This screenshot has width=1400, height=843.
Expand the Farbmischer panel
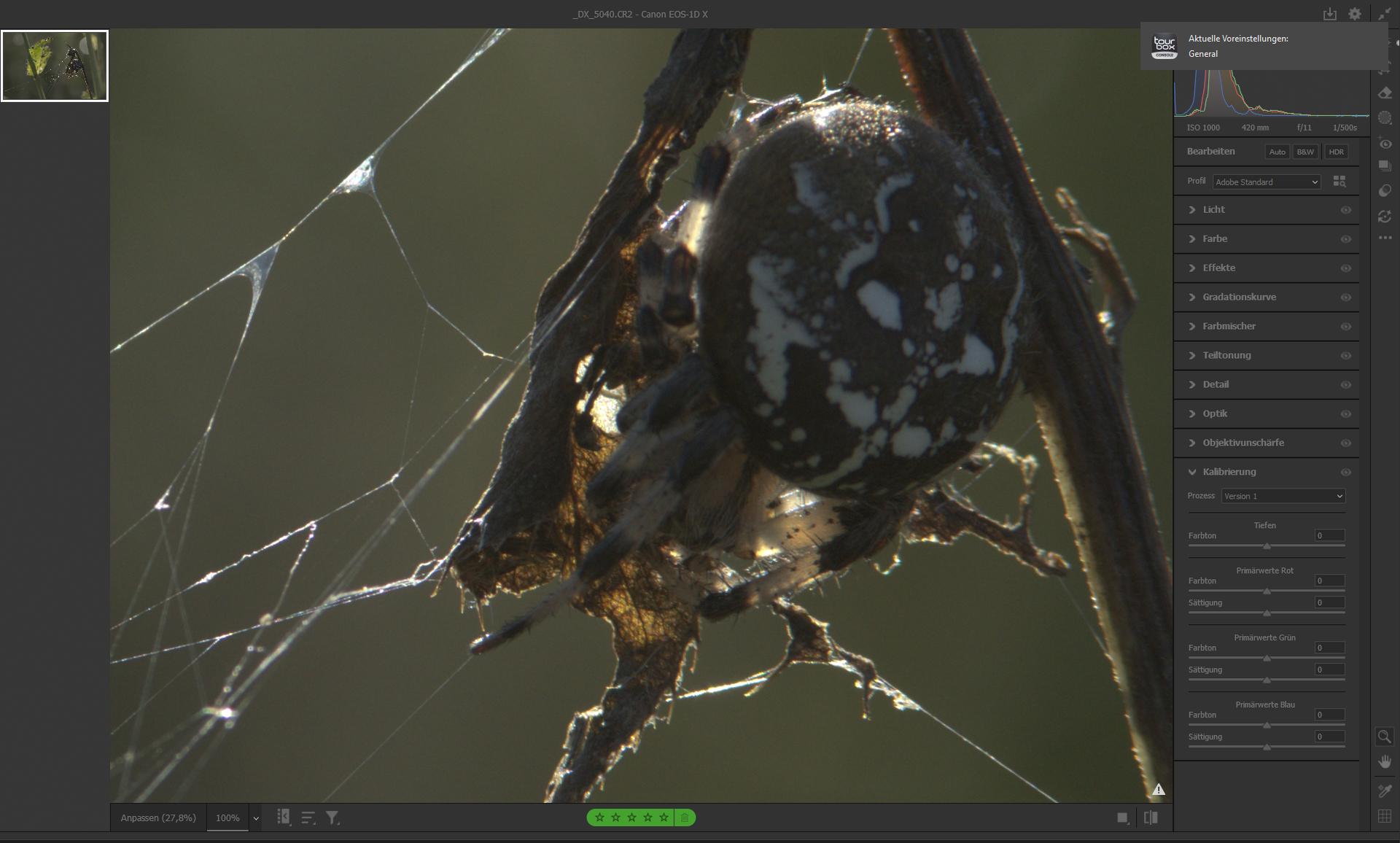coord(1229,326)
